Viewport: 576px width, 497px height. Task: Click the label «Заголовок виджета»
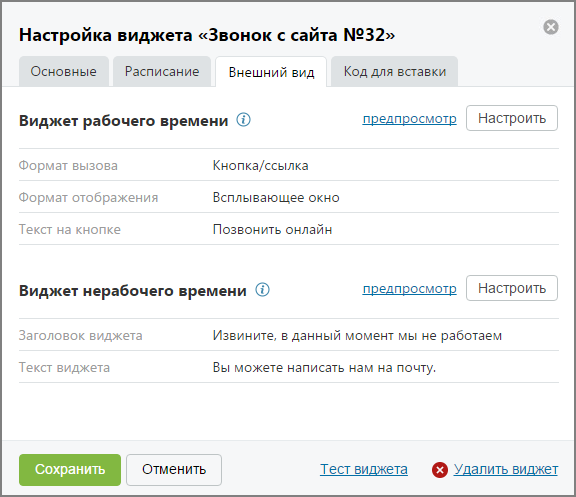pyautogui.click(x=80, y=336)
